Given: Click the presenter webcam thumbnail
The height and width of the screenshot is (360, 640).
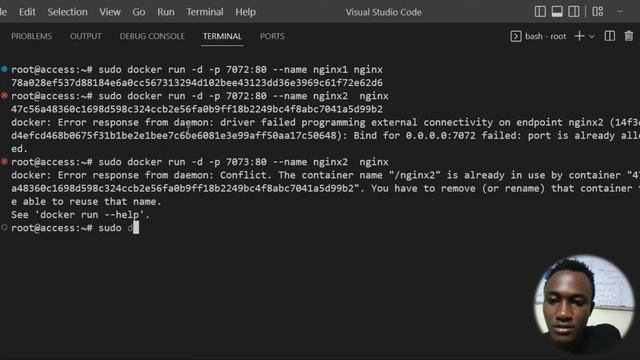Looking at the screenshot, I should (x=584, y=303).
